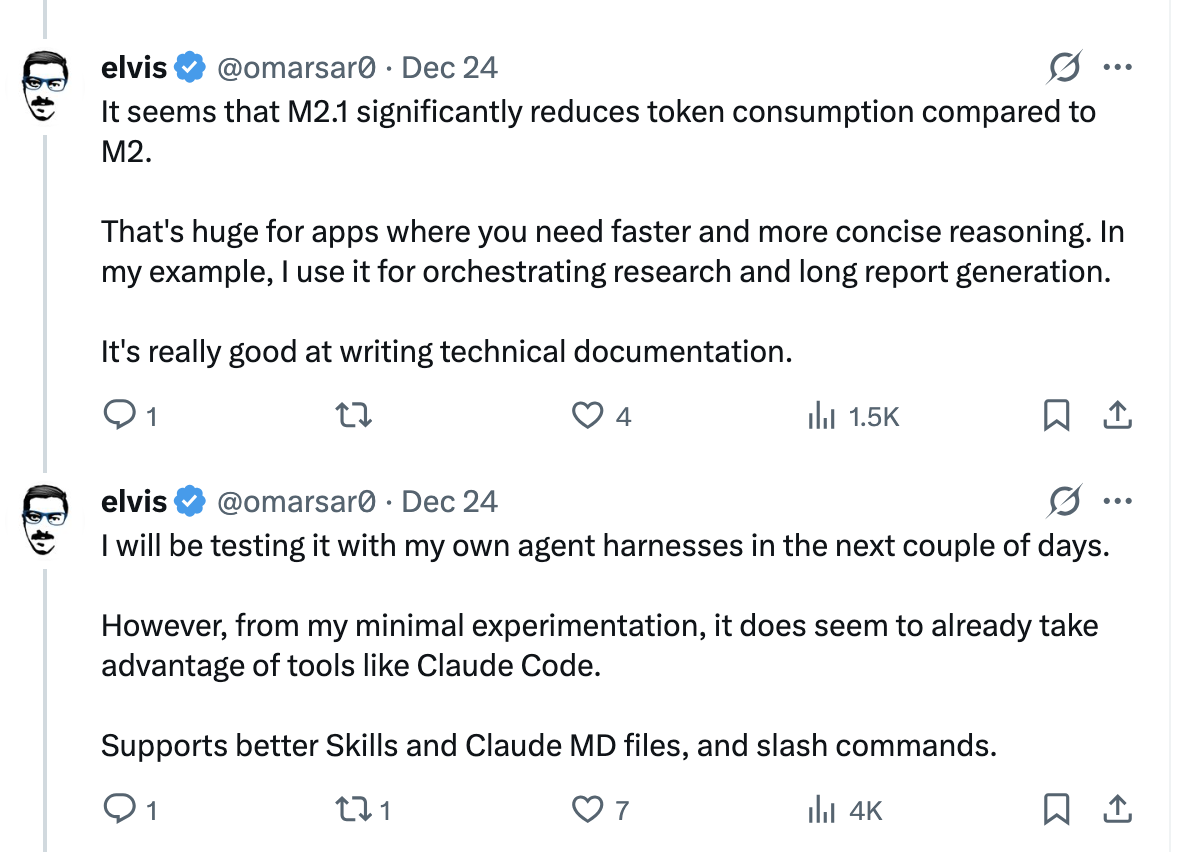View analytics showing 4K views
Viewport: 1190px width, 852px height.
[x=821, y=809]
